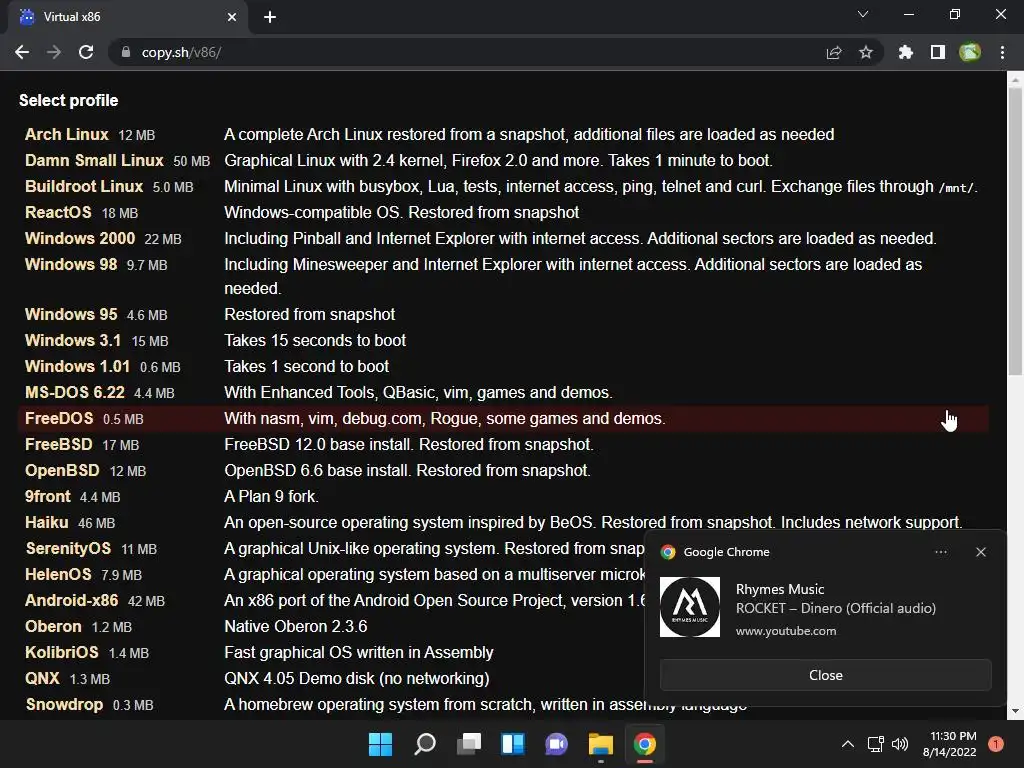Share this page icon in address bar
This screenshot has height=768, width=1024.
(834, 52)
